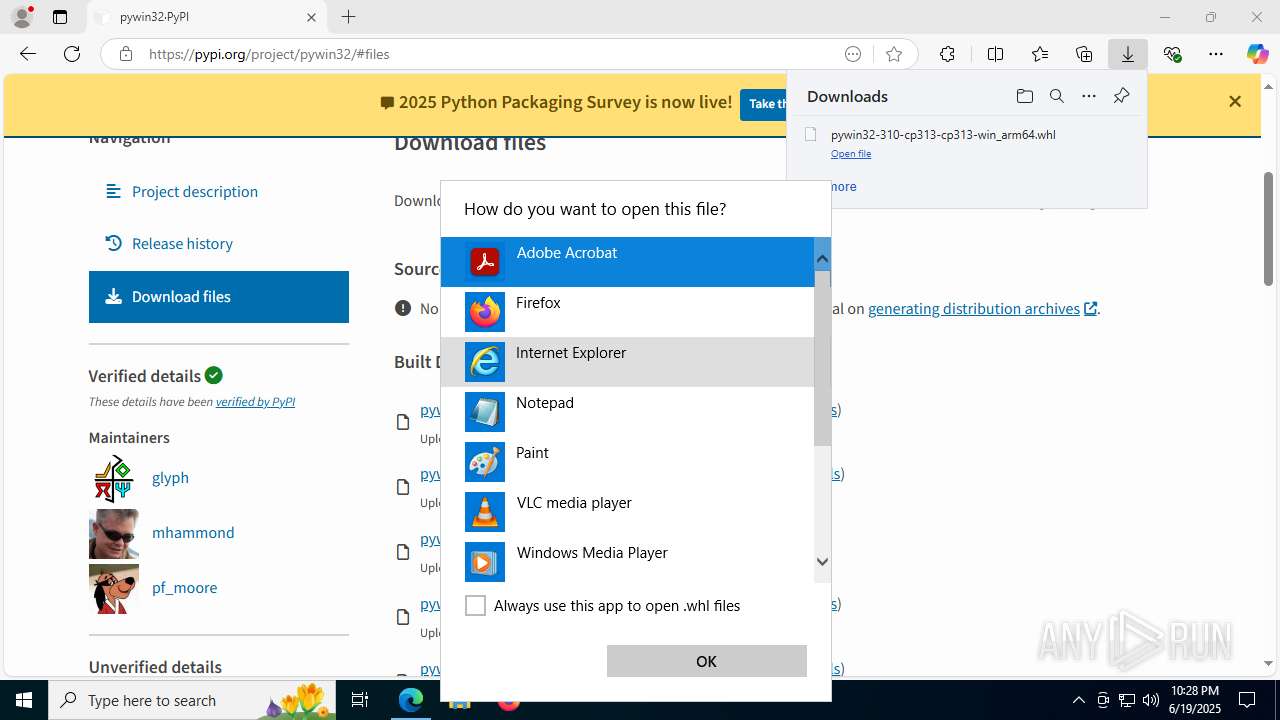1280x720 pixels.
Task: Choose Paint to open the file
Action: [628, 462]
